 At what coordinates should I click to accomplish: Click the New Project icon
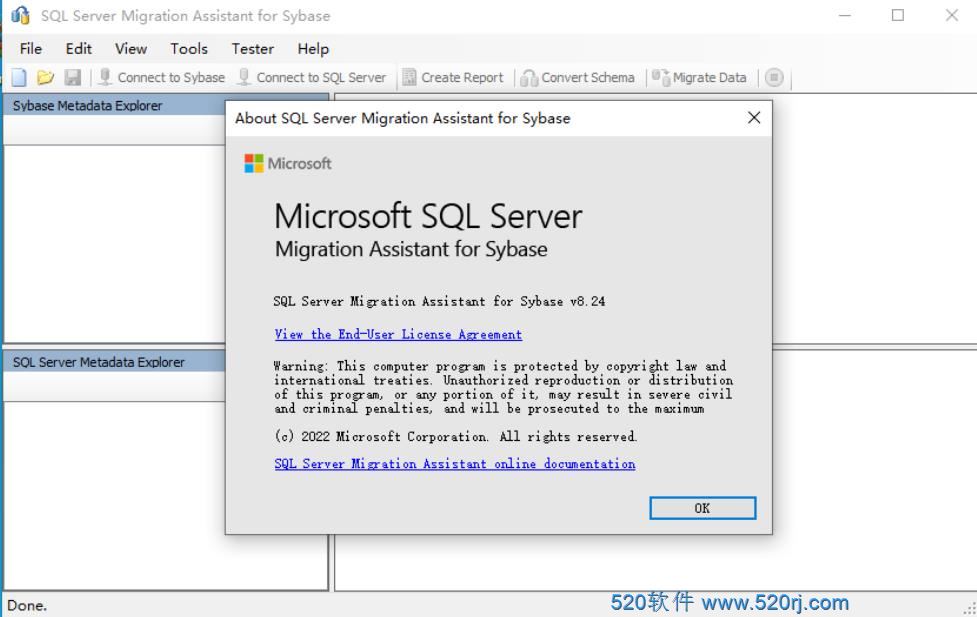(19, 77)
